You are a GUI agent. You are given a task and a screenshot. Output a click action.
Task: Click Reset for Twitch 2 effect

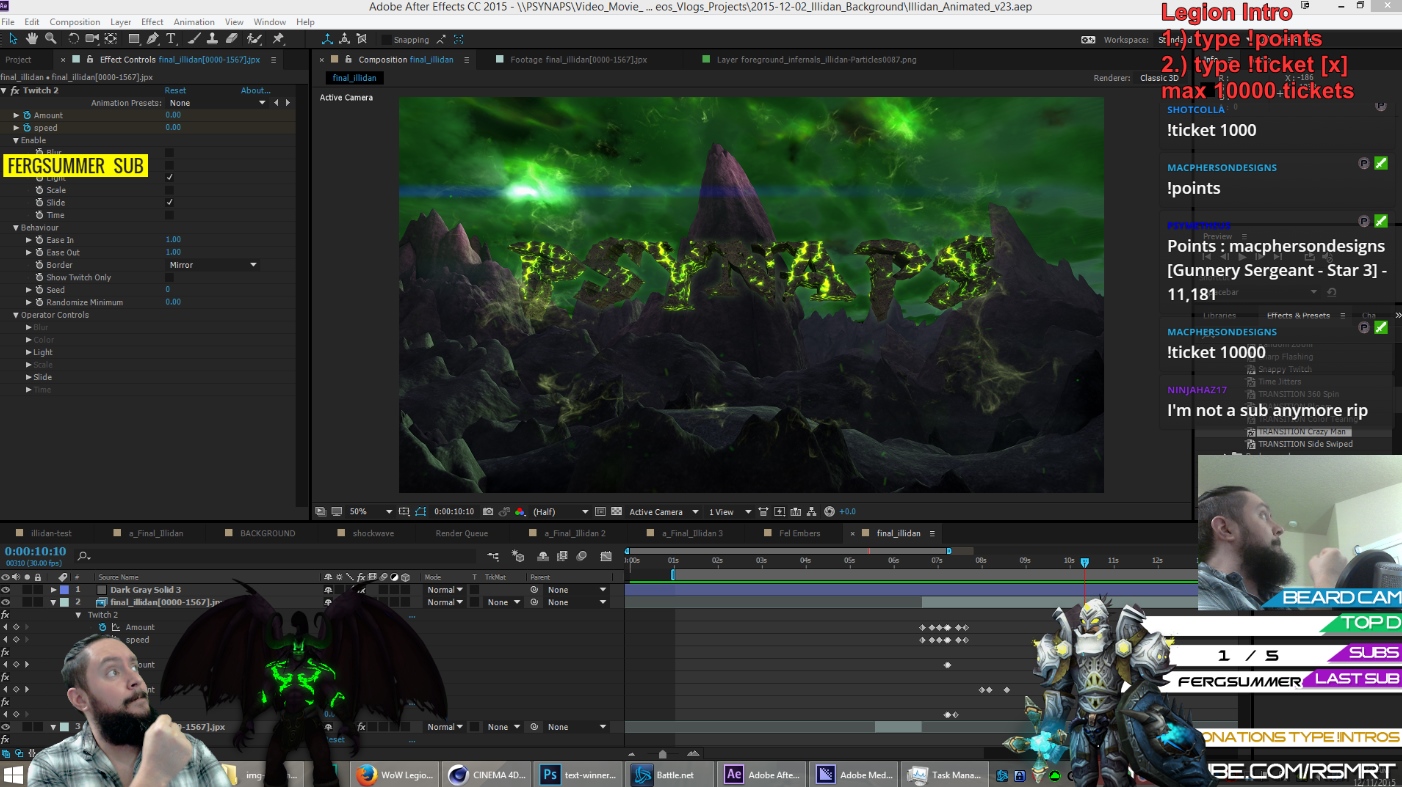[x=175, y=91]
